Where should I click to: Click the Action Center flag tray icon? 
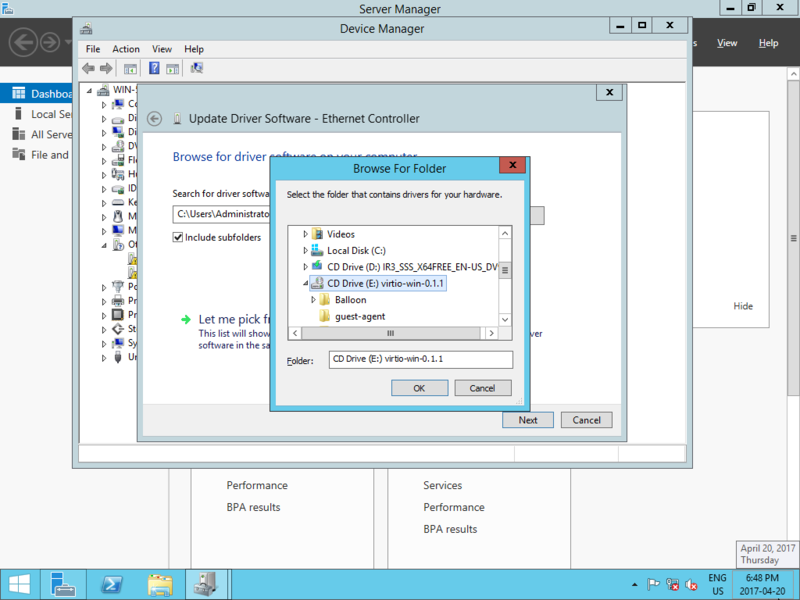pos(653,584)
